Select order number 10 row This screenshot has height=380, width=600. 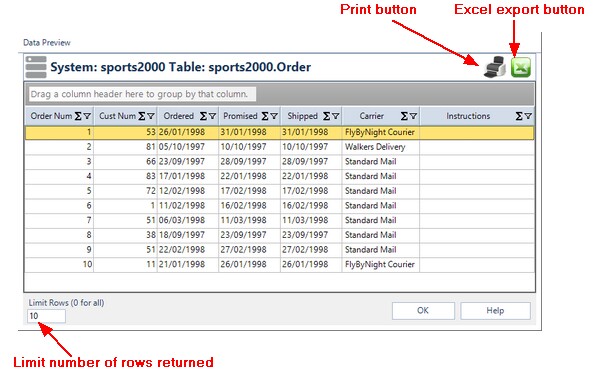point(279,265)
